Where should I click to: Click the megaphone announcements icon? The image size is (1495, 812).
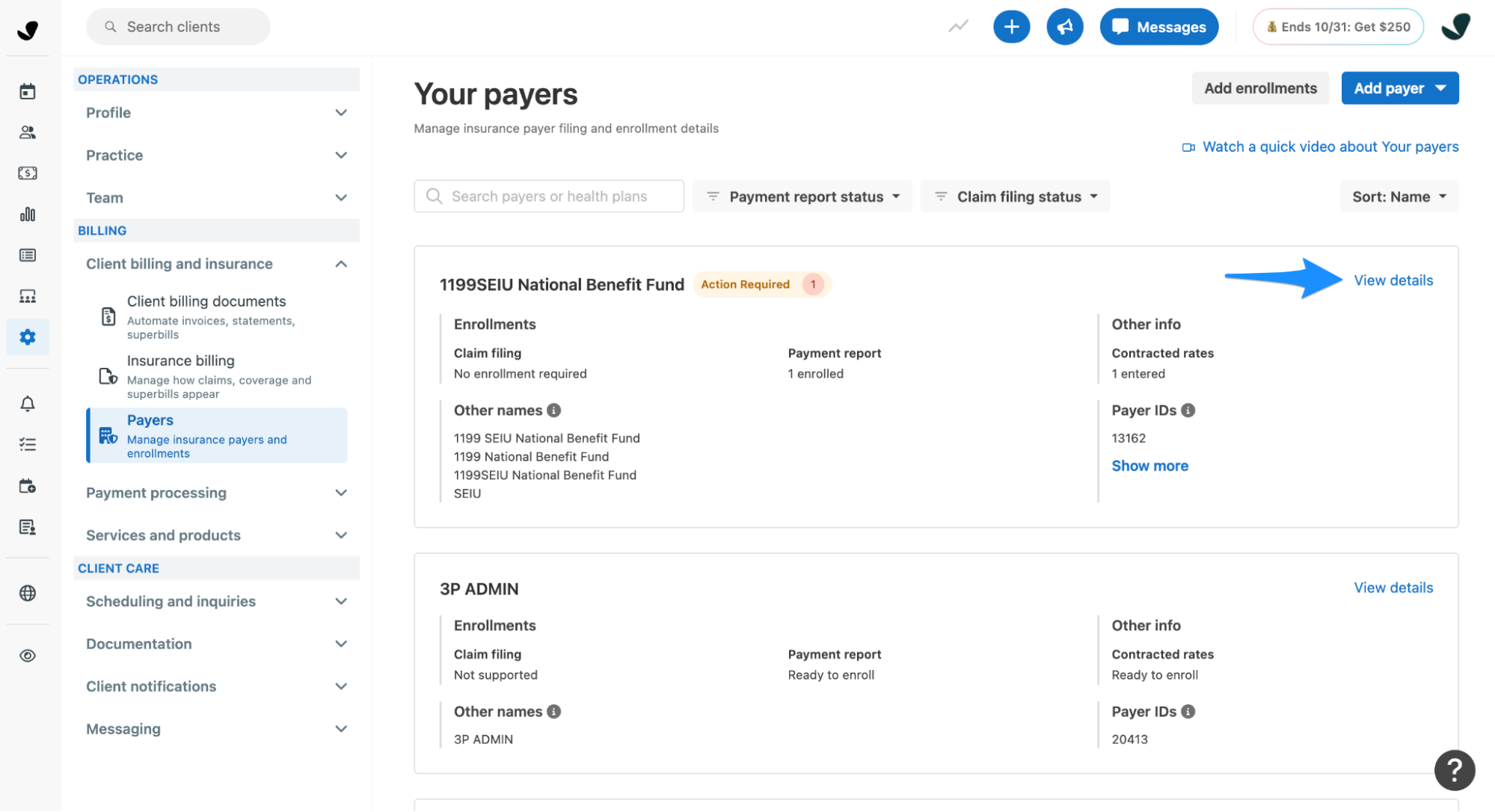[1064, 27]
